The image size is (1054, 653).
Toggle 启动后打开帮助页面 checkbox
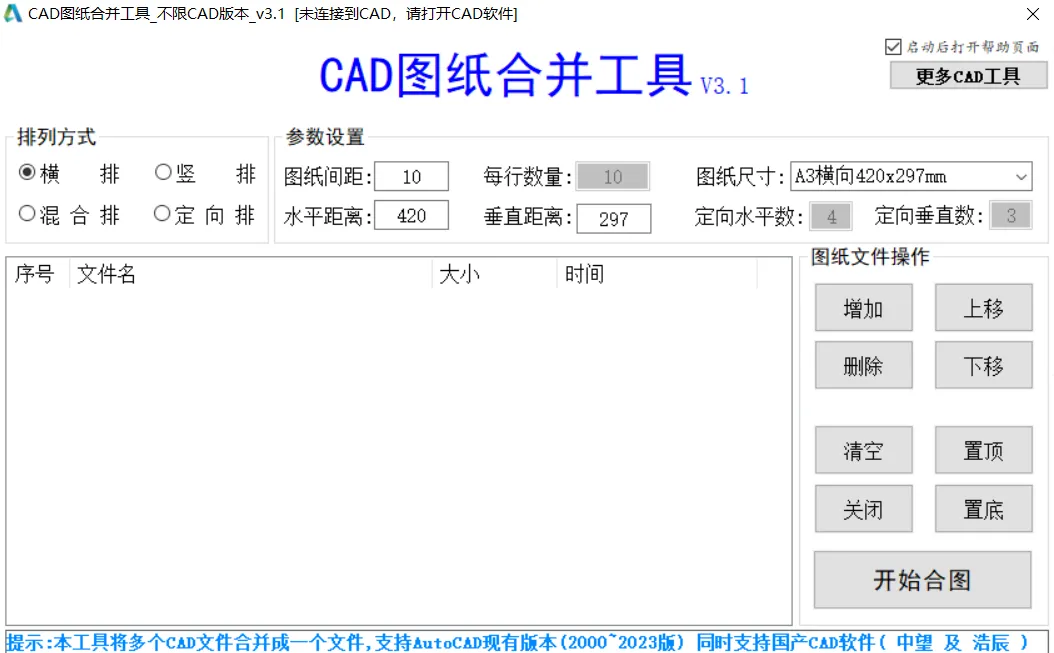(x=893, y=46)
